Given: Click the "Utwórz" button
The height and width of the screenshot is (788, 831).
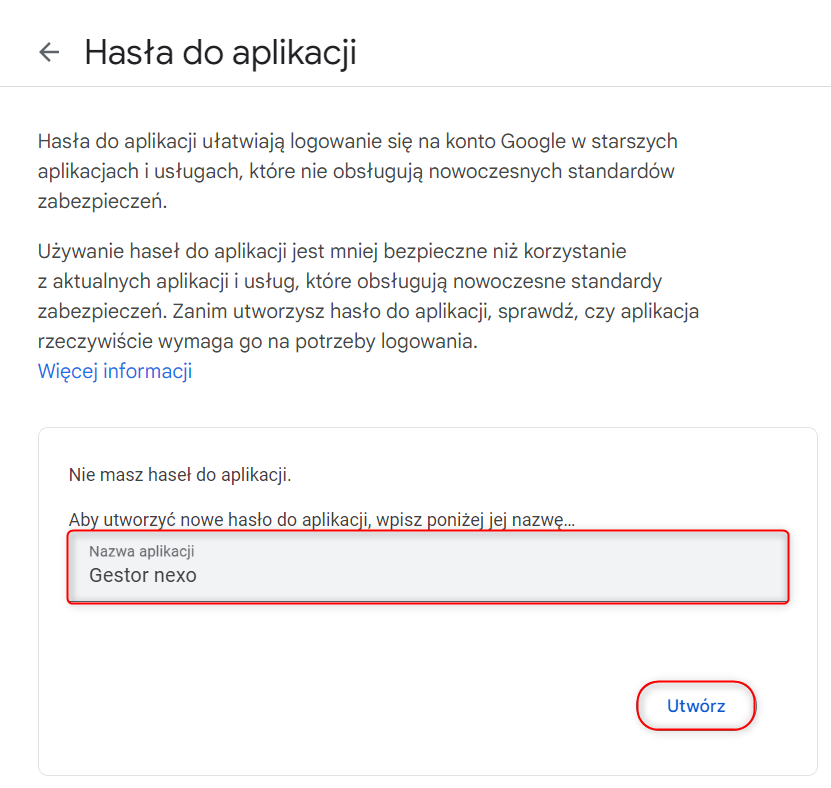Looking at the screenshot, I should coord(696,706).
